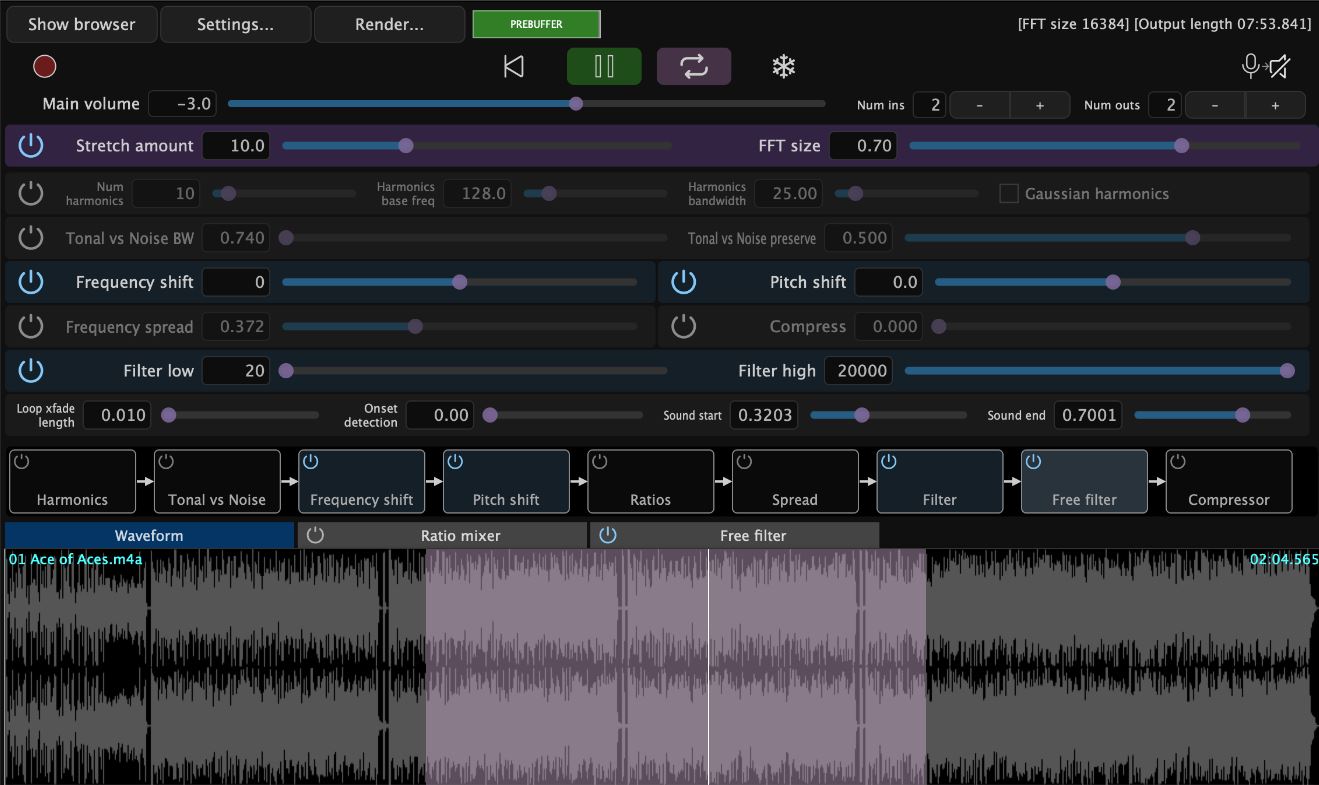Decrease Num ins with minus button

[x=979, y=105]
